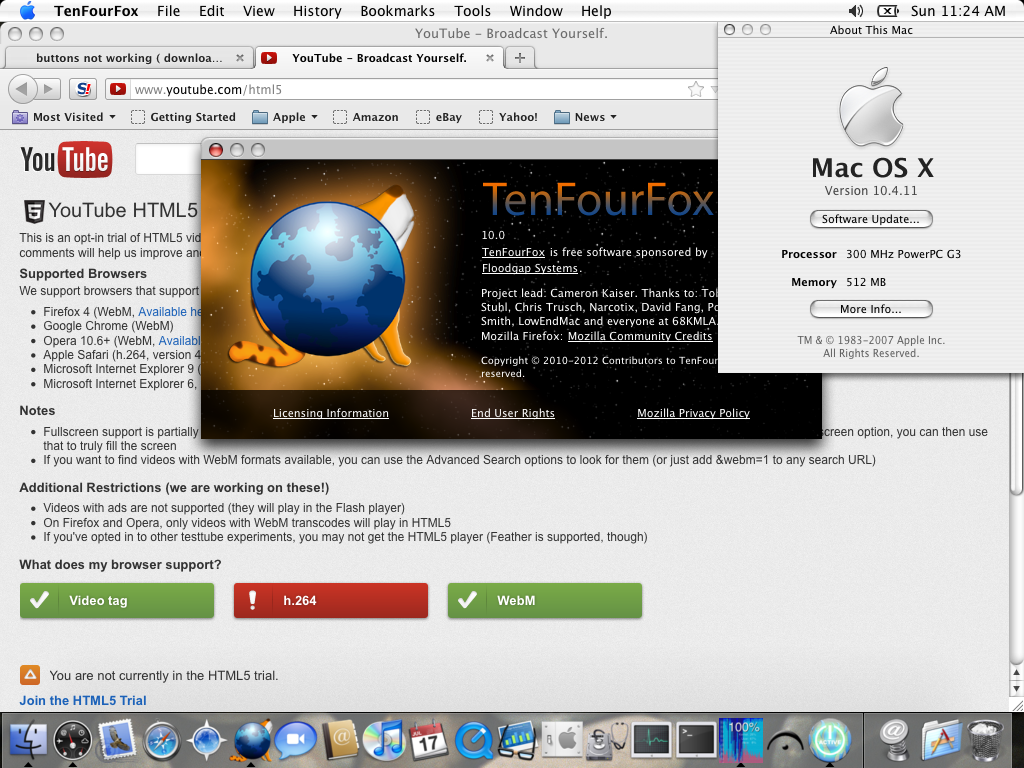1024x768 pixels.
Task: Expand the Apple bookmarks folder
Action: click(x=285, y=117)
